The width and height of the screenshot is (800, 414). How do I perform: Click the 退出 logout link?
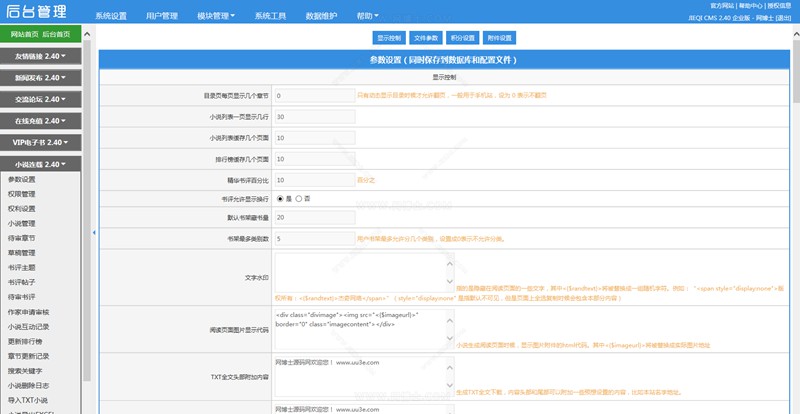[783, 17]
